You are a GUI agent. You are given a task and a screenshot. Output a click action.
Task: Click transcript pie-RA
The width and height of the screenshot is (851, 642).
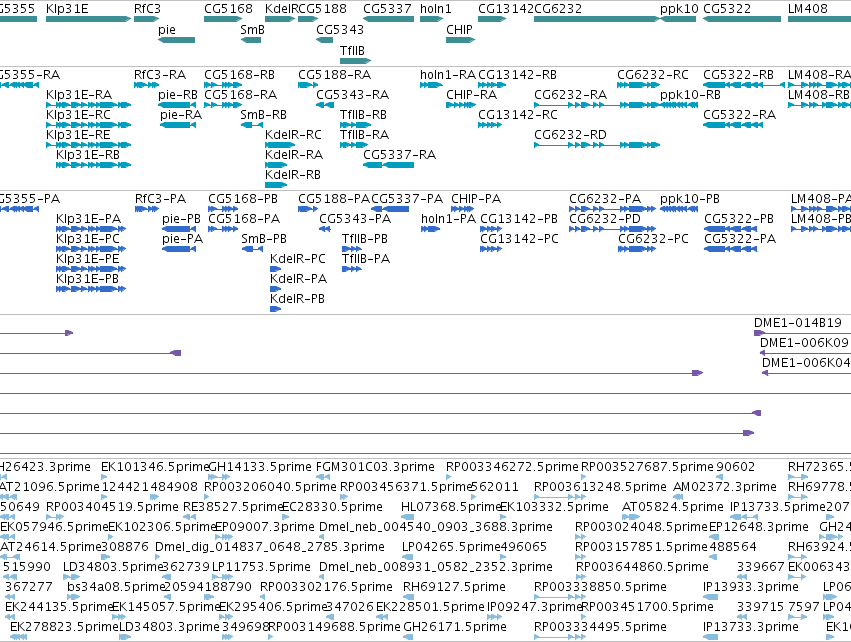[177, 125]
